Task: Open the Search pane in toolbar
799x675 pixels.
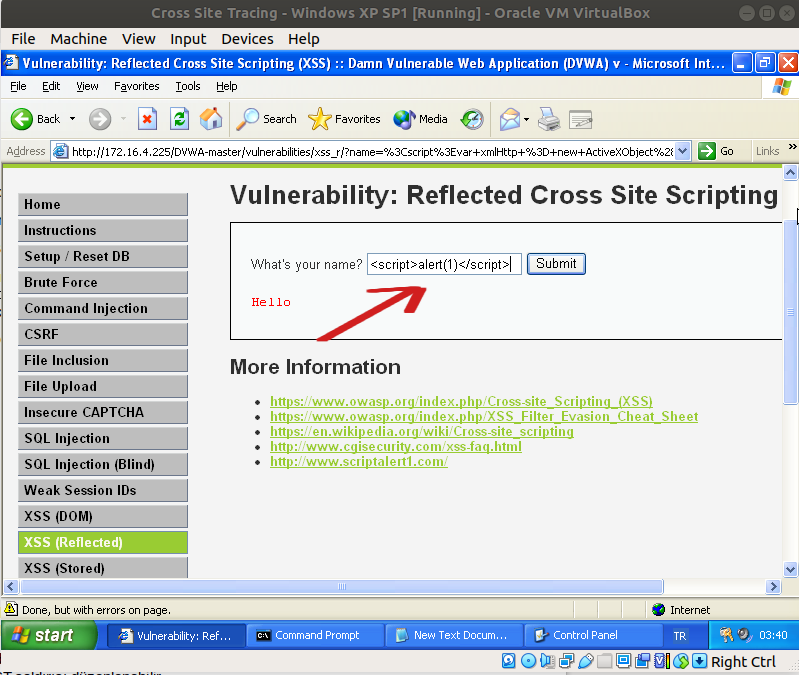Action: [x=267, y=120]
